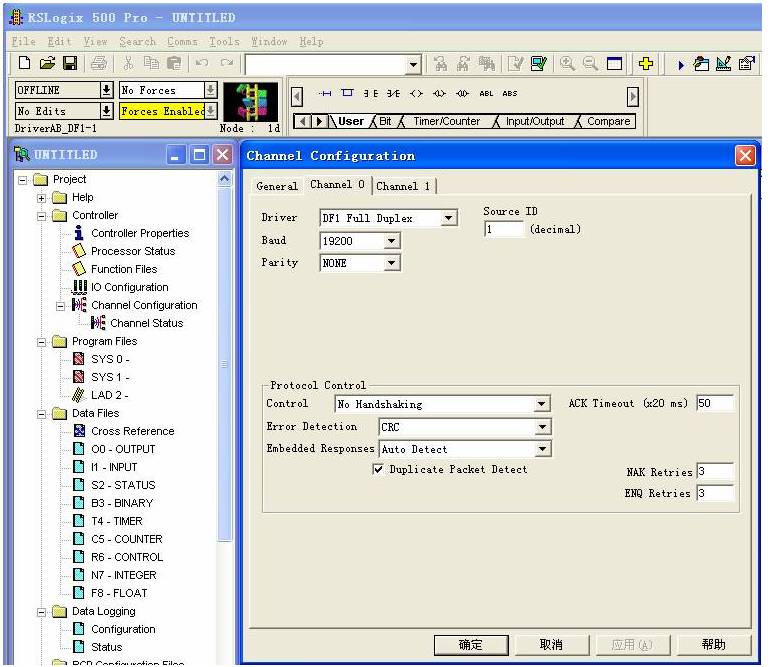Expand the Help folder node

(x=41, y=198)
